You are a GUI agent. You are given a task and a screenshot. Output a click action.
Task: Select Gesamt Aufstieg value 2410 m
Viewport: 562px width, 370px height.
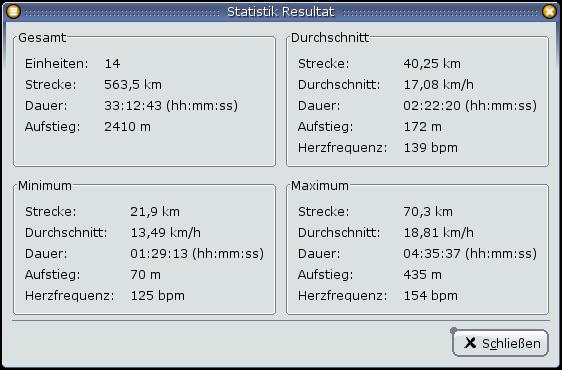127,127
